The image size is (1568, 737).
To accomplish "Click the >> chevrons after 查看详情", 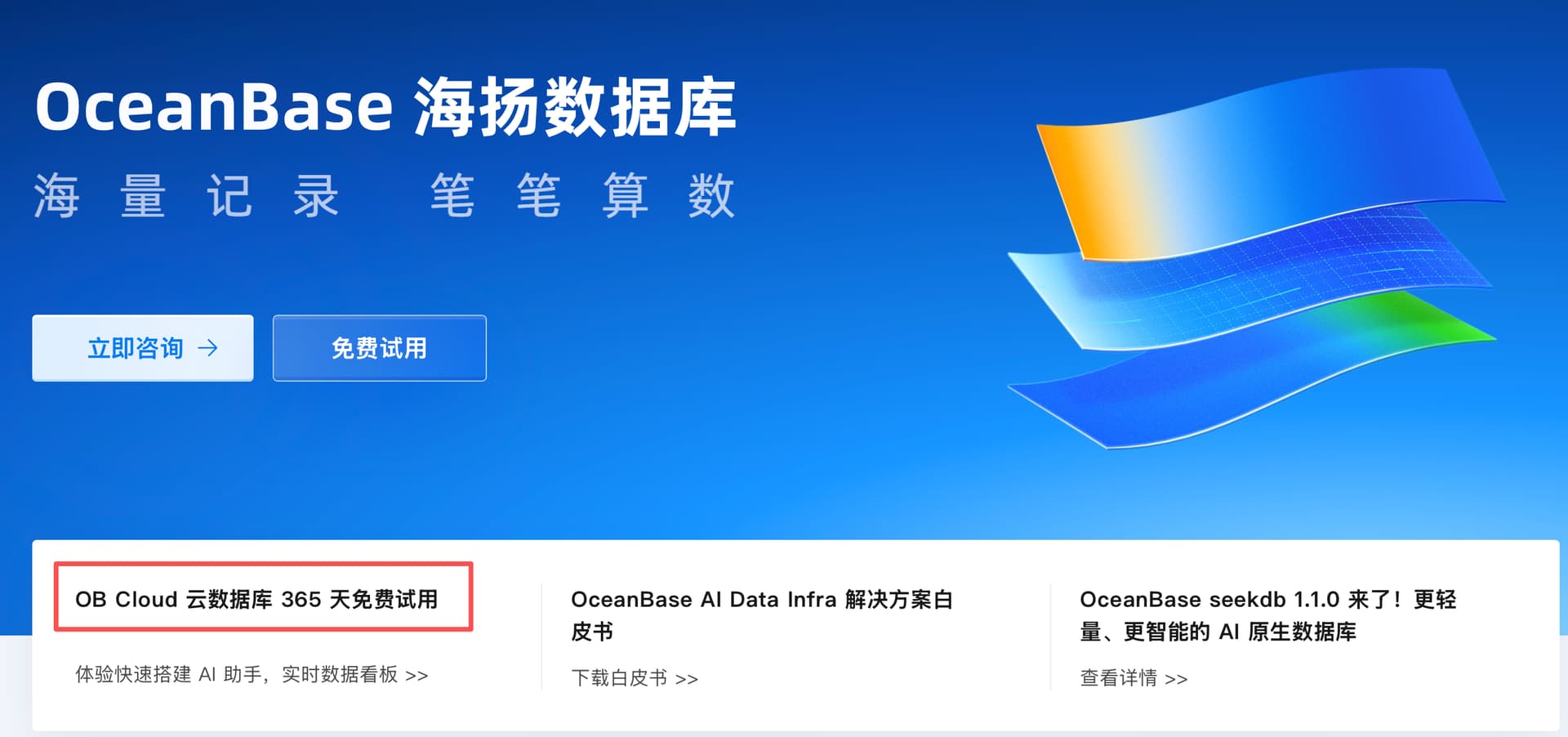I will tap(1176, 679).
